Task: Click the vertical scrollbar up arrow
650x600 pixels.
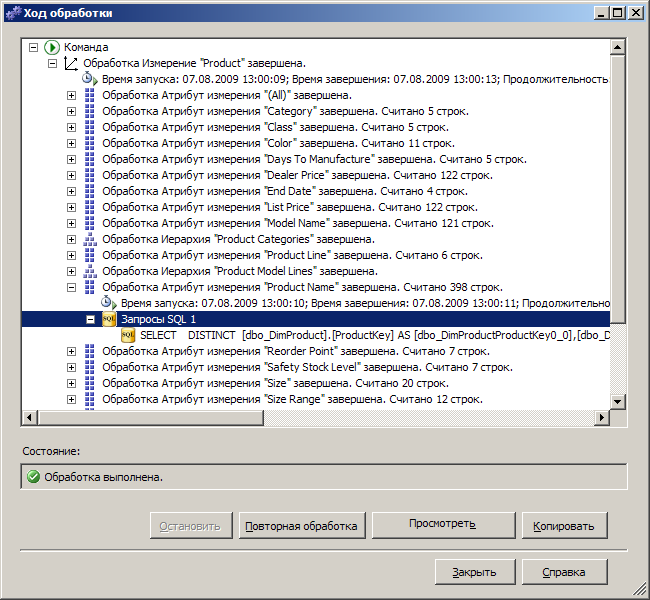Action: coord(618,48)
